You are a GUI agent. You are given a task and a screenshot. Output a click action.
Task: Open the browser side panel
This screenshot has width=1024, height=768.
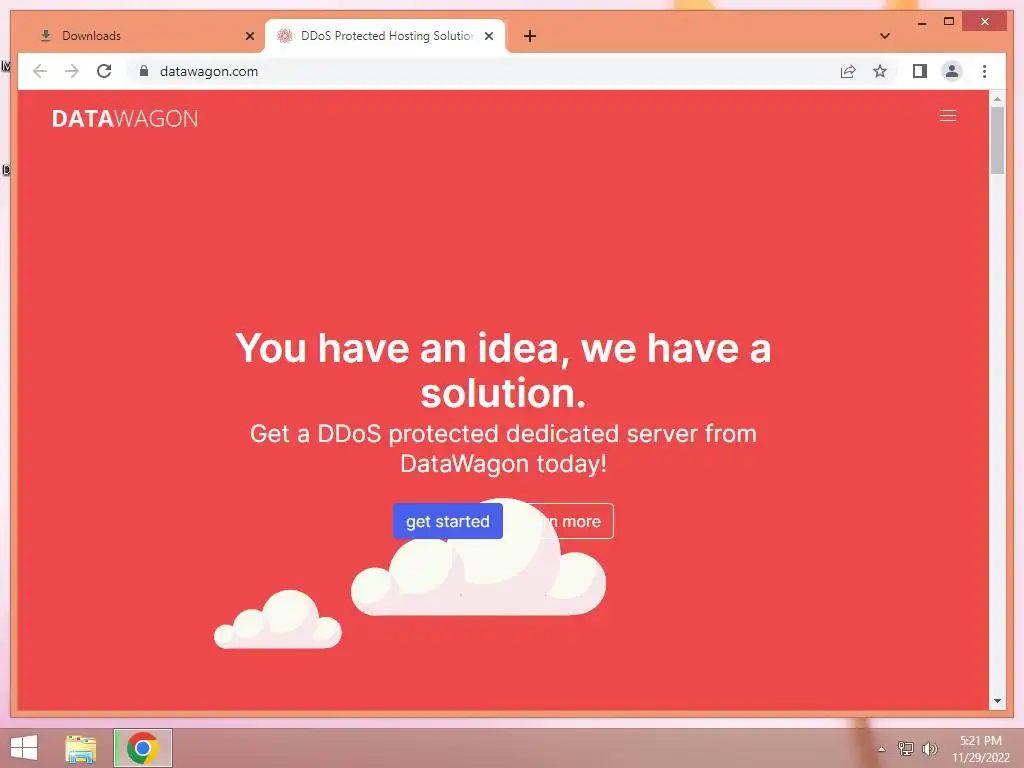[x=920, y=71]
